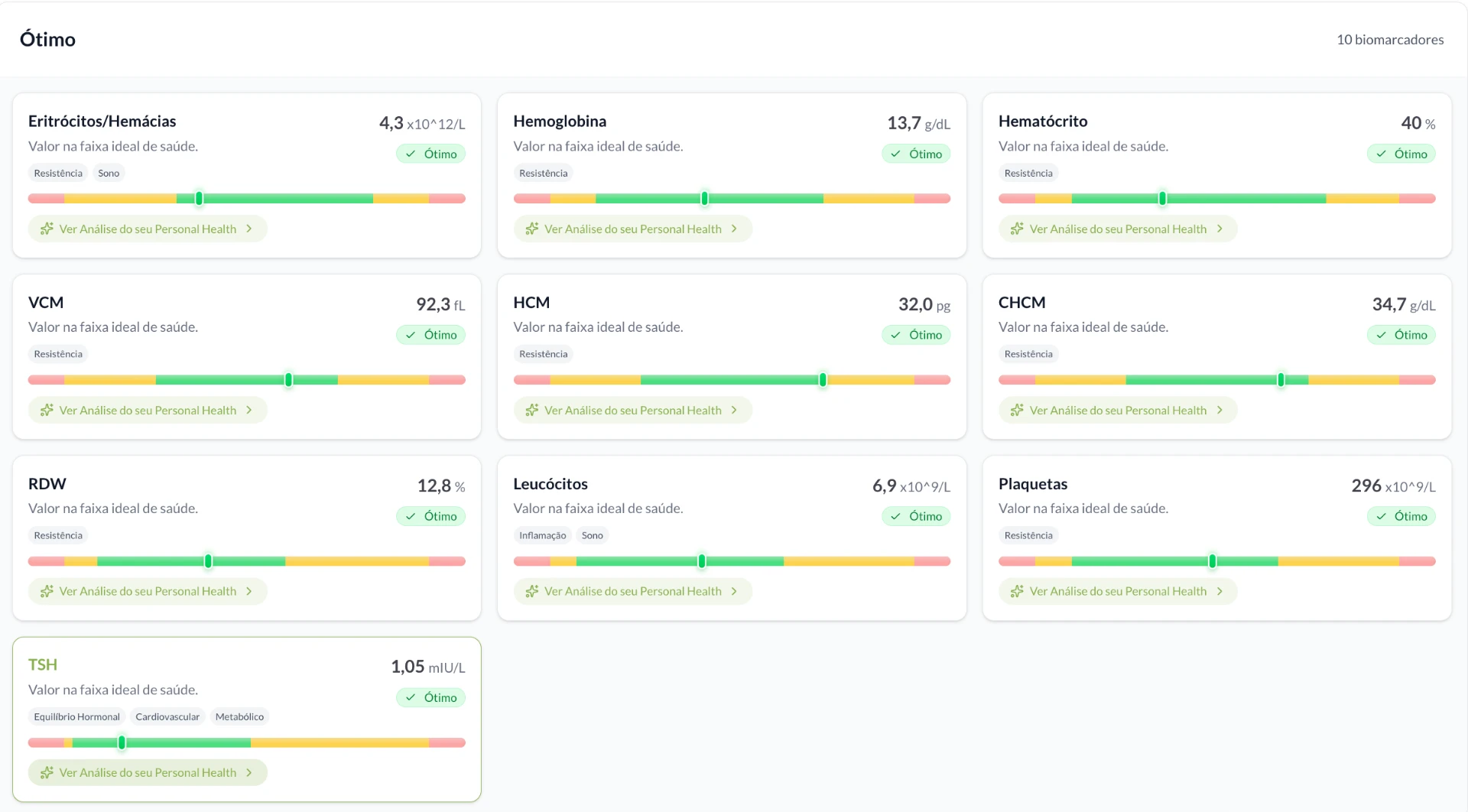Viewport: 1468px width, 812px height.
Task: Click the range marker on the CHCM bar
Action: point(1281,380)
